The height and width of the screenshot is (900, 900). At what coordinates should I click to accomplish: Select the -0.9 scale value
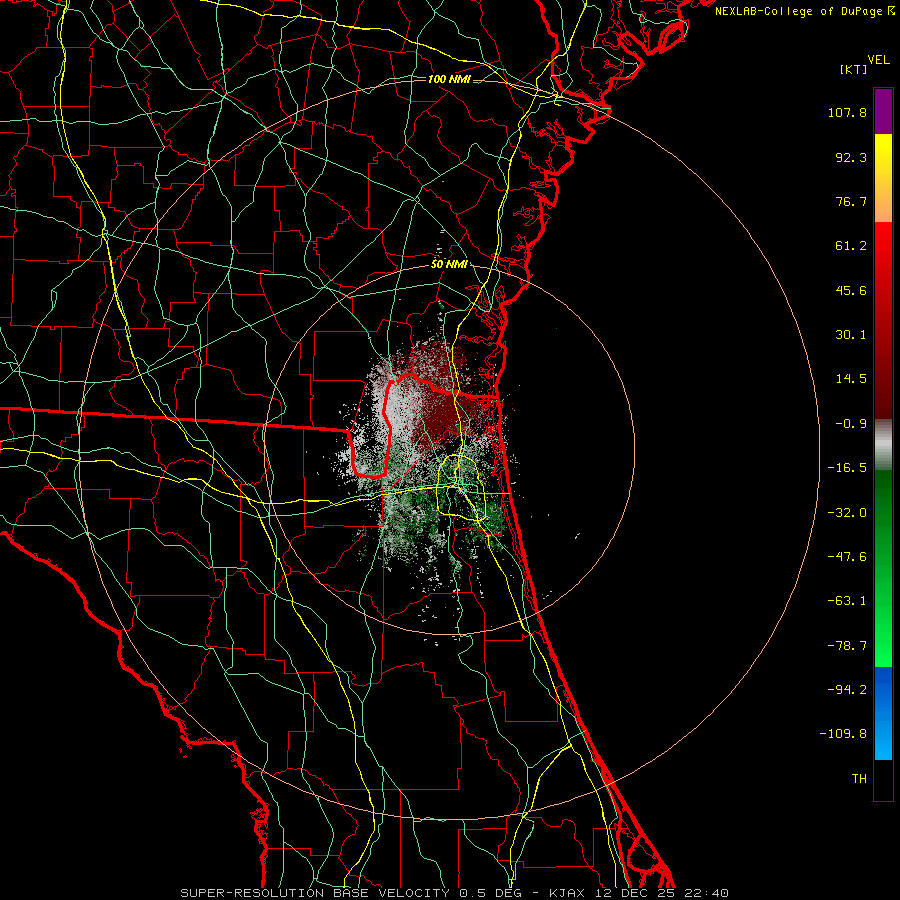point(851,424)
